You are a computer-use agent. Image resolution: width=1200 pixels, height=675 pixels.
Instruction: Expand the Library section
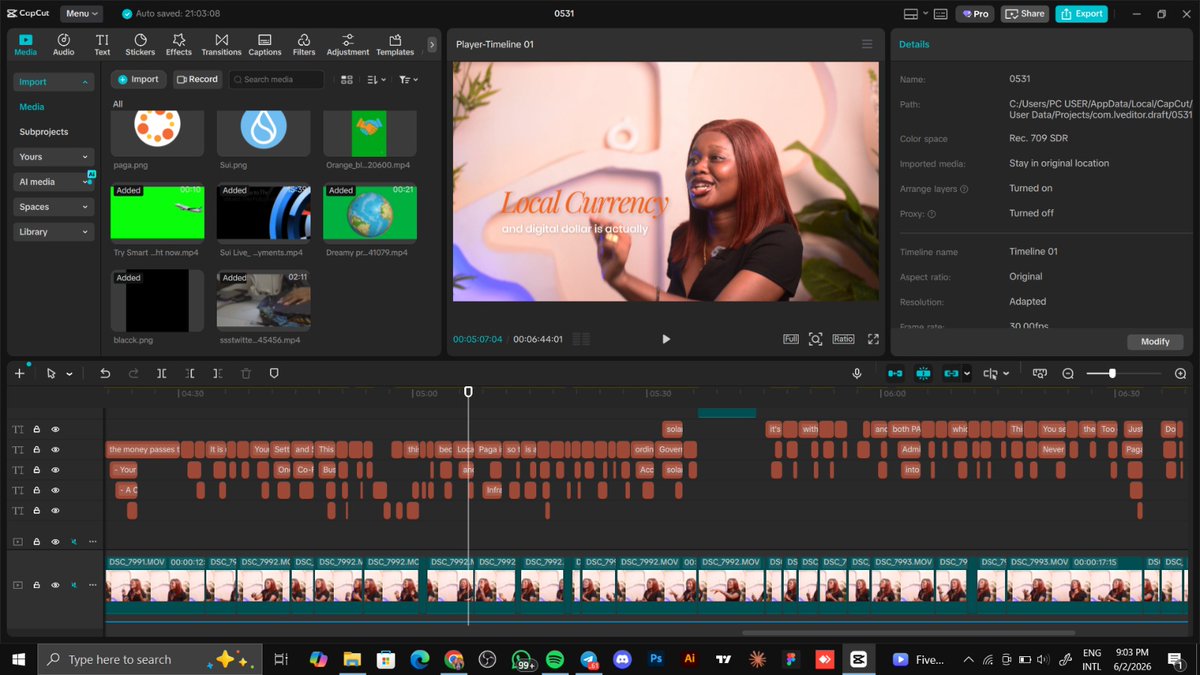tap(54, 232)
